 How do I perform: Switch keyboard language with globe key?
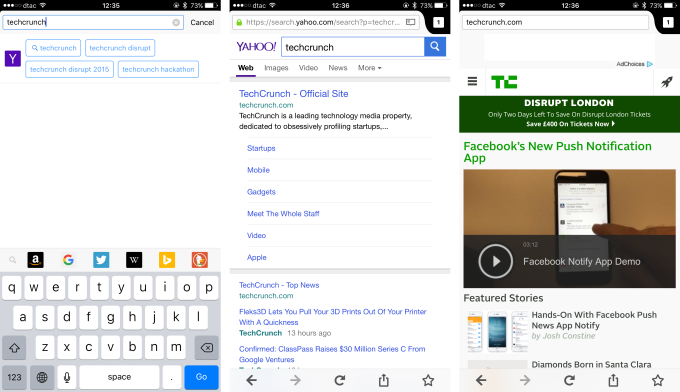pyautogui.click(x=42, y=377)
